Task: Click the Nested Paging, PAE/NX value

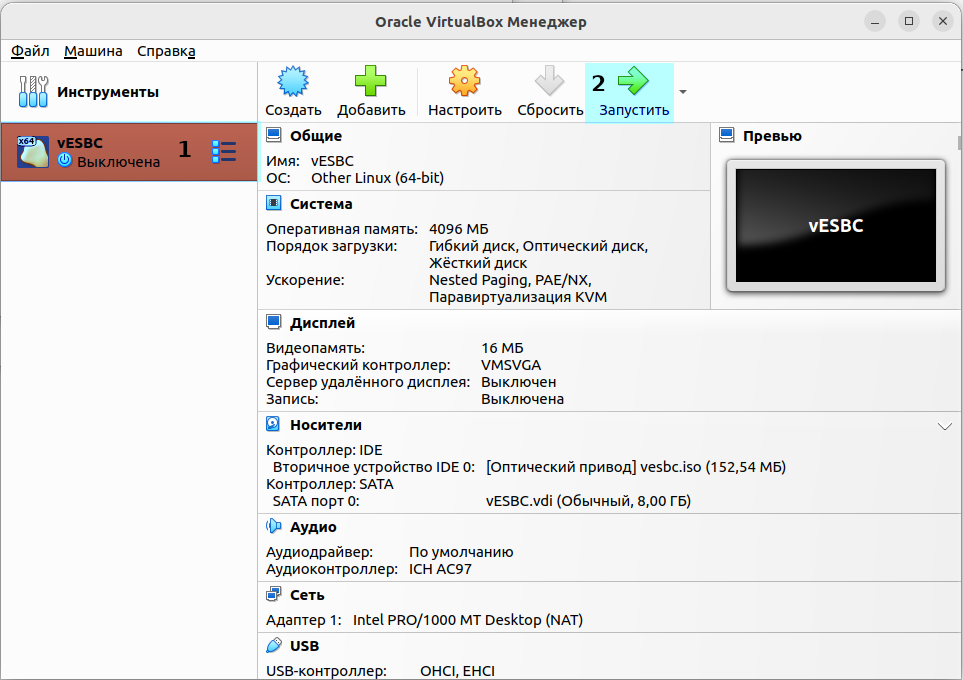Action: tap(510, 280)
